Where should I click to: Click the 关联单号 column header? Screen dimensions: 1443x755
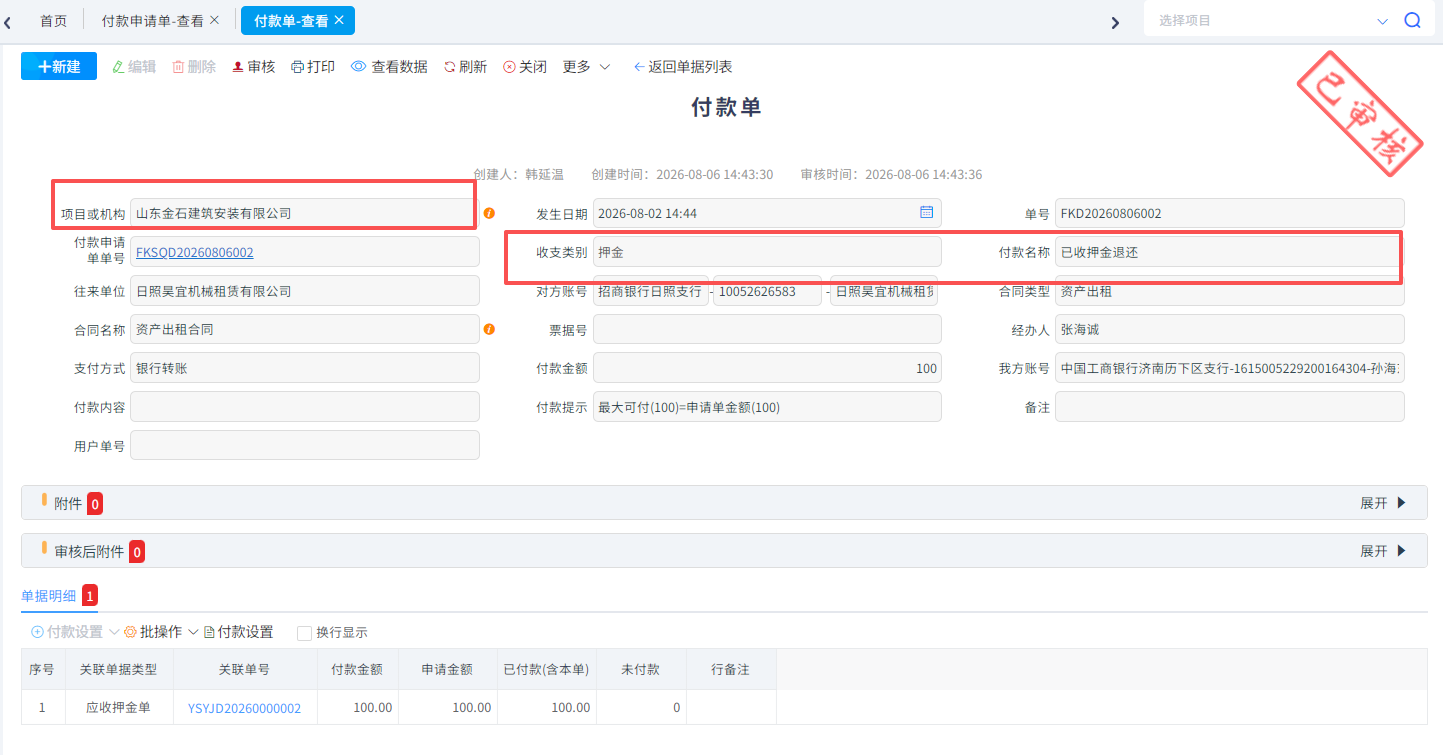point(244,669)
